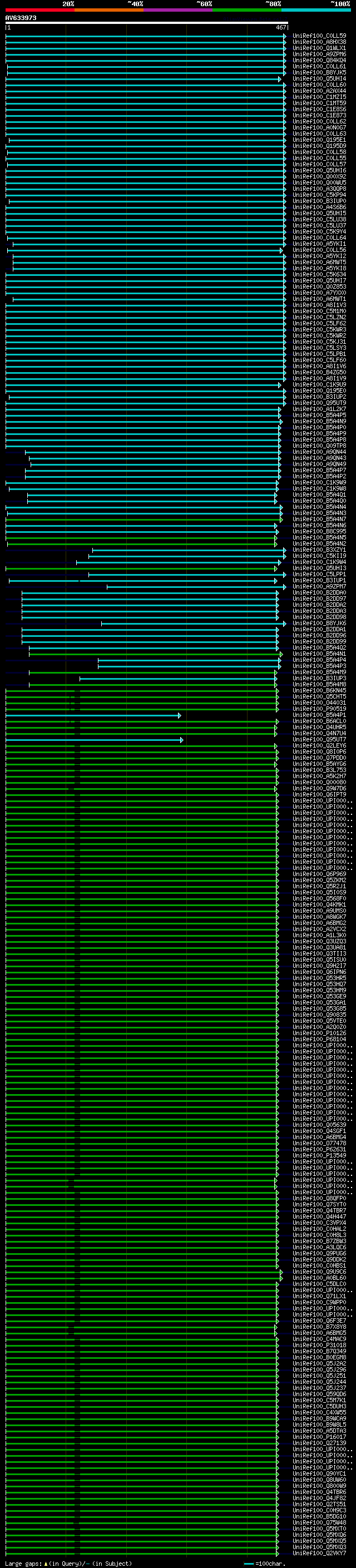The height and width of the screenshot is (1568, 356).
Task: Open hit UniRef100_Q84K04
Action: 319,60
